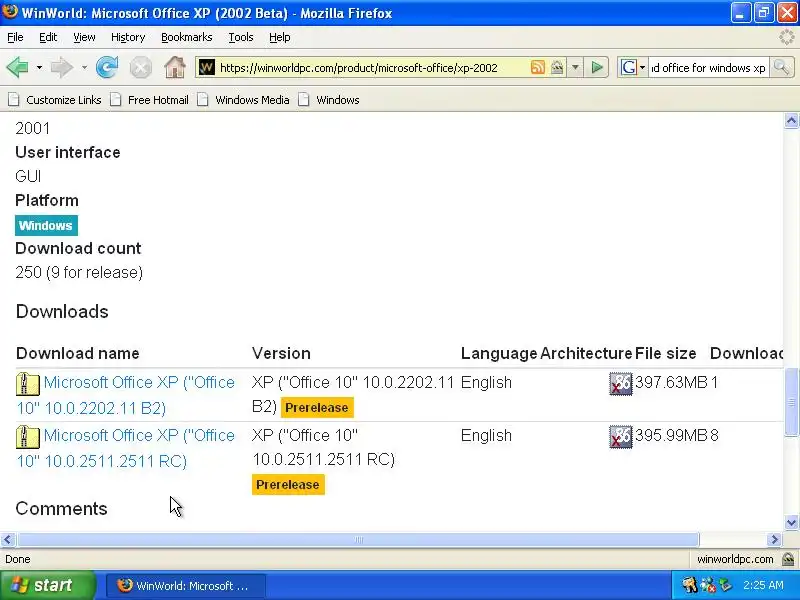Image resolution: width=800 pixels, height=600 pixels.
Task: Click x86 architecture icon in the 397.63MB row
Action: click(x=620, y=384)
